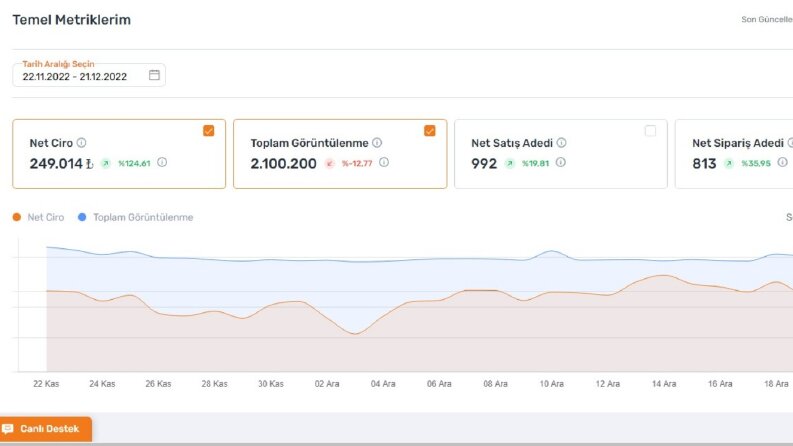Image resolution: width=793 pixels, height=446 pixels.
Task: Click green up-arrow badge on Net Satış Adedi card
Action: pyautogui.click(x=510, y=163)
